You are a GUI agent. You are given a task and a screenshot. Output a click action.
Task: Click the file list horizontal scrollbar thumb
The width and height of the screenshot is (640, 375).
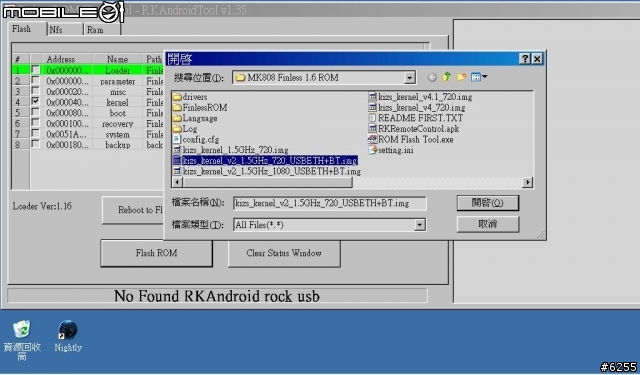coord(267,182)
